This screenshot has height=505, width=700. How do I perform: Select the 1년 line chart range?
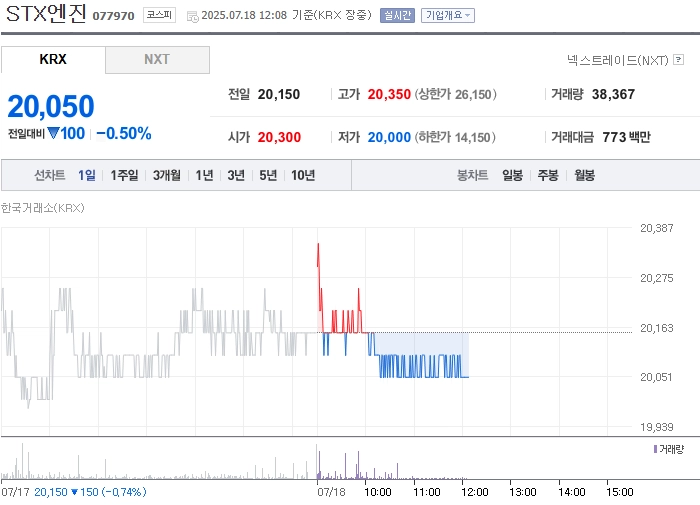204,175
